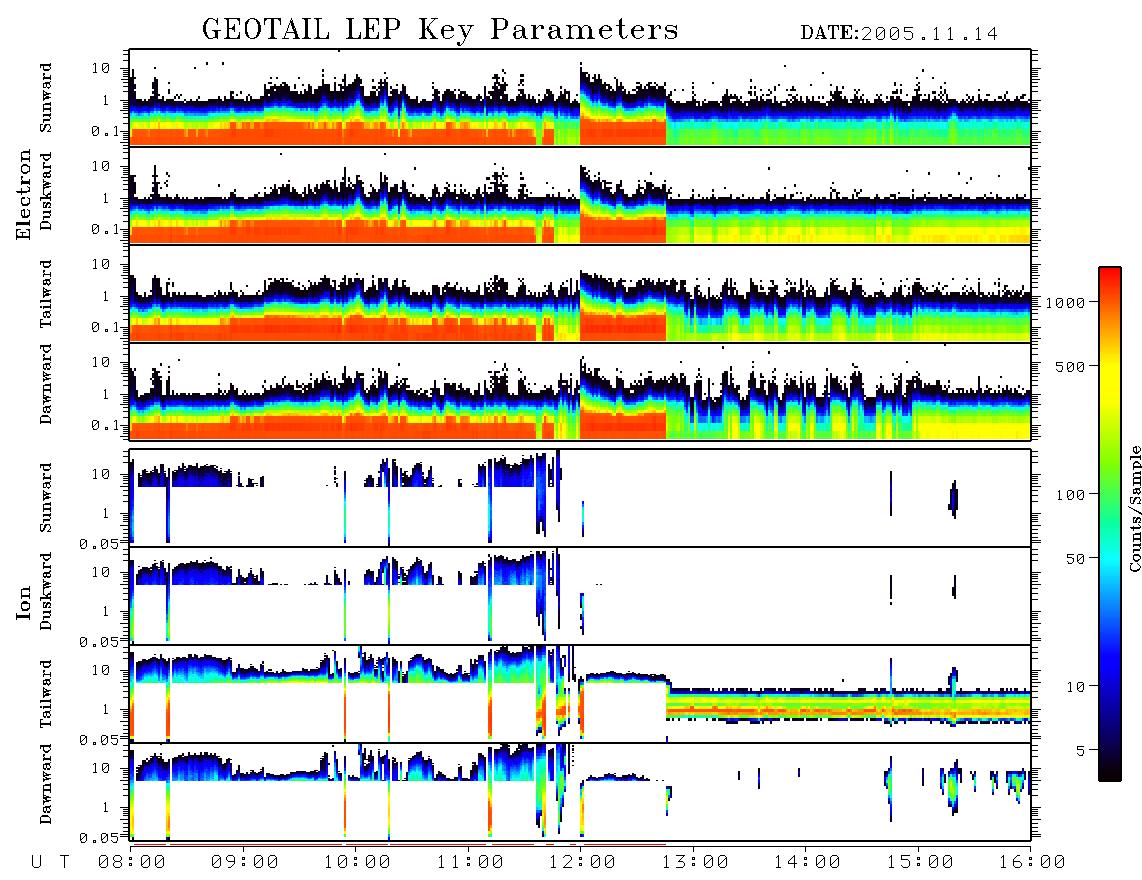Click the Electron "Tailward" panel label
The height and width of the screenshot is (880, 1142).
click(x=46, y=294)
